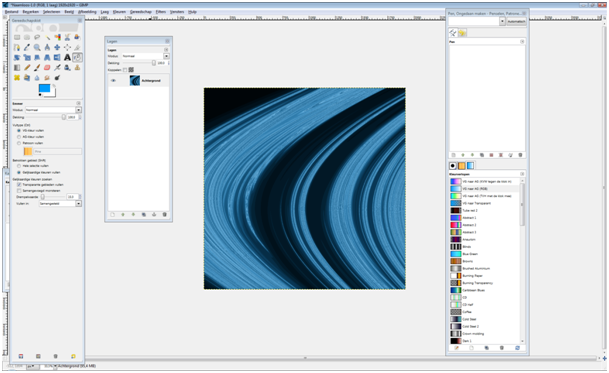Select the Scissors Select tool
The width and height of the screenshot is (609, 373).
[x=67, y=37]
